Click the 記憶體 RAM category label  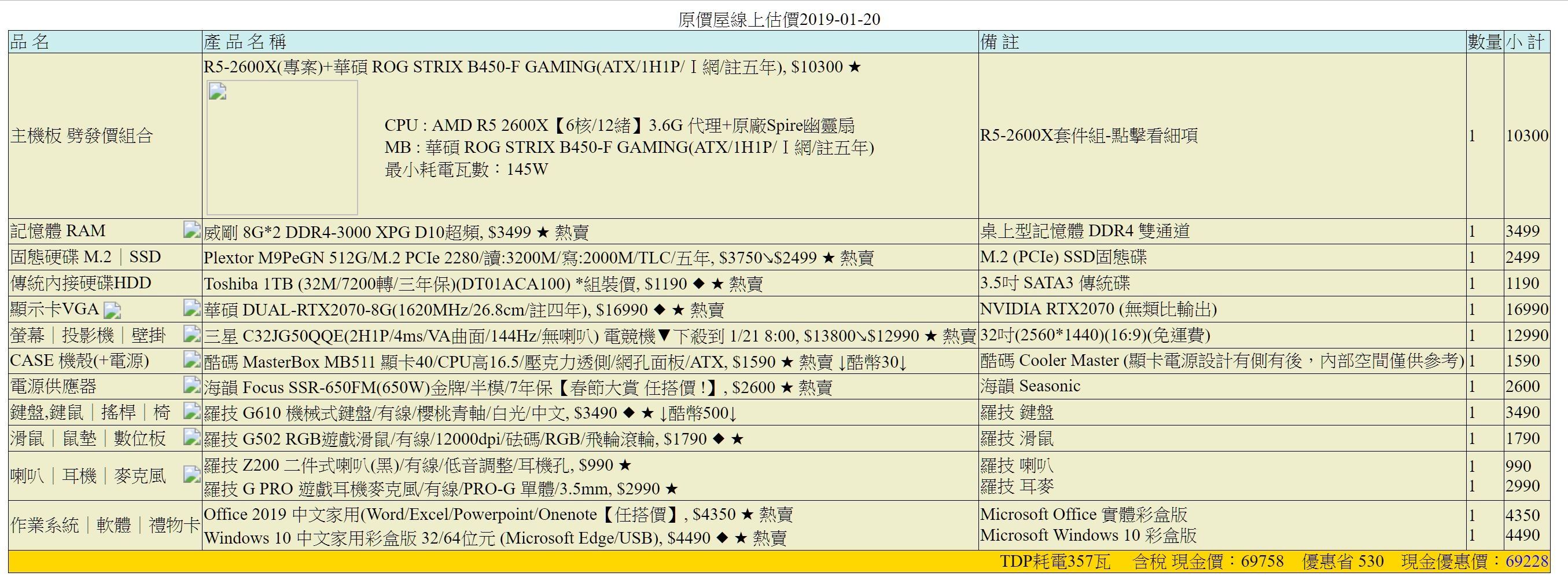[58, 231]
